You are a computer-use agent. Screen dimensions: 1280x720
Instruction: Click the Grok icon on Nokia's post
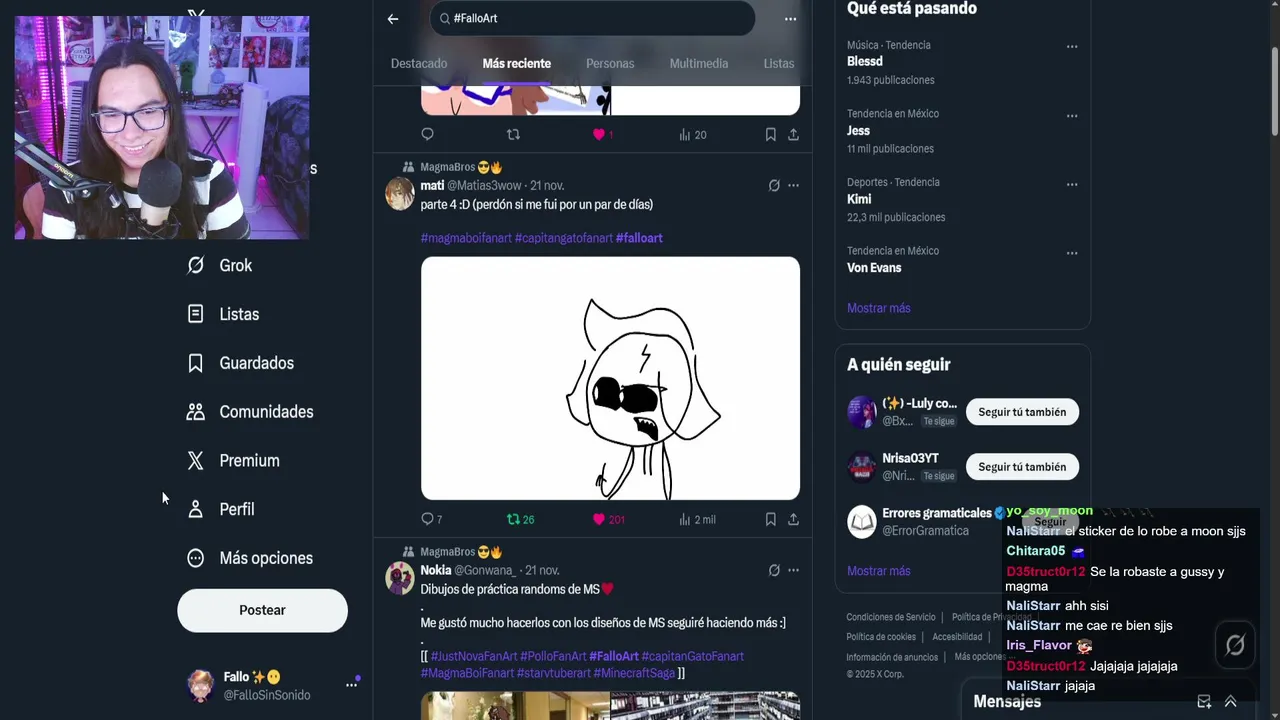point(773,570)
